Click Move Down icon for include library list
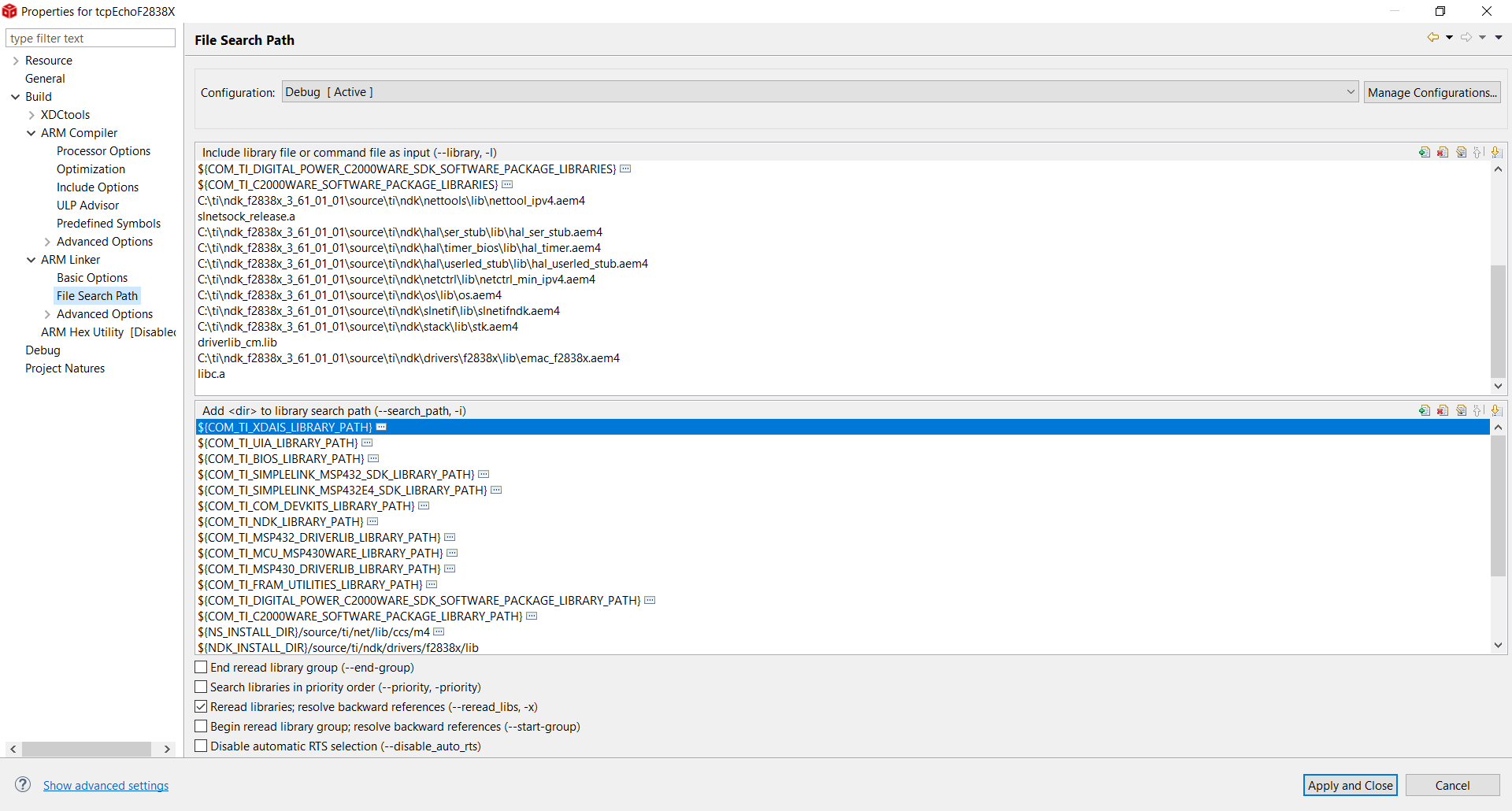Screen dimensions: 1512x811 point(1496,153)
